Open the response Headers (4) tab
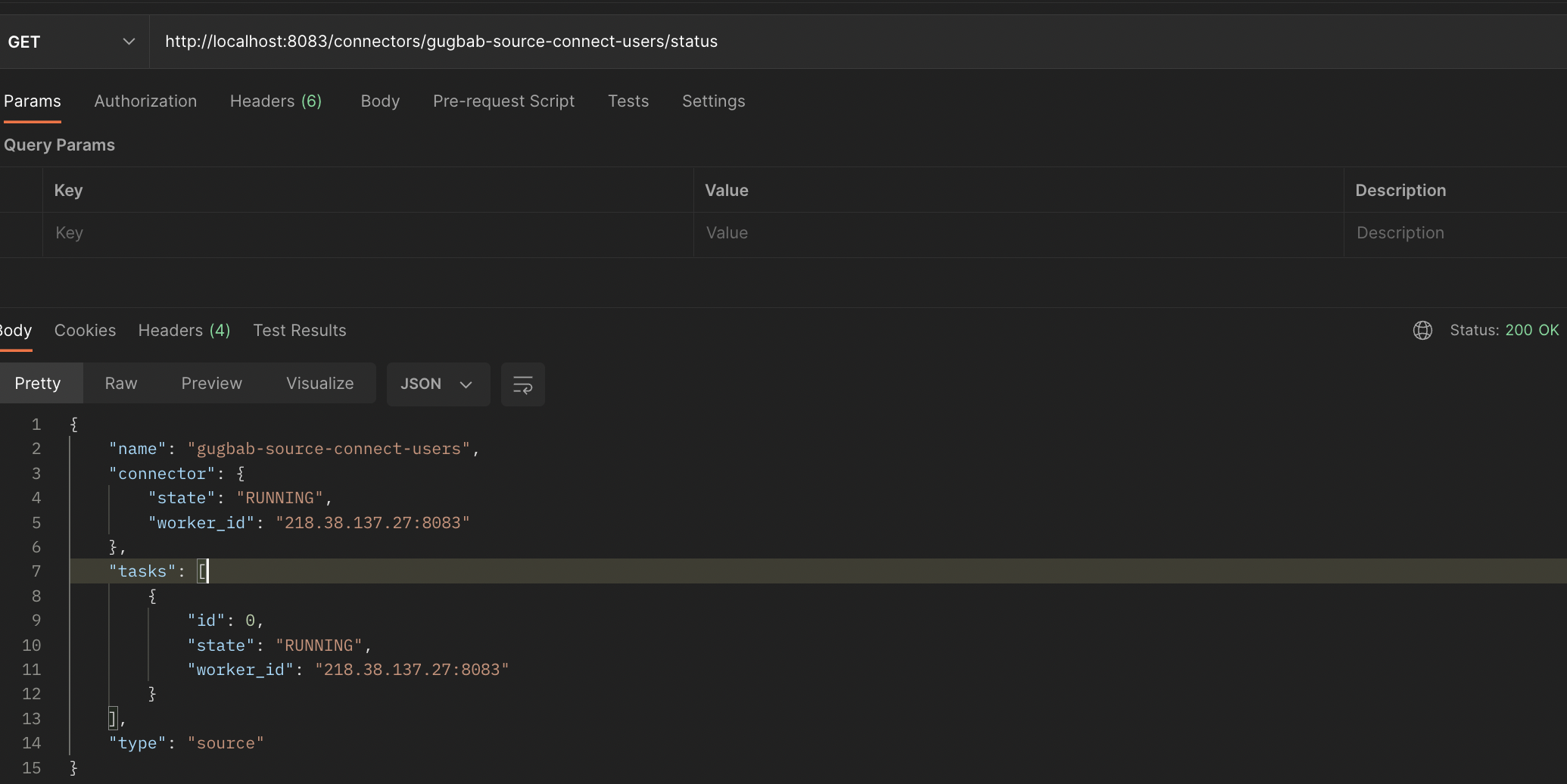Screen dimensions: 1567x784 pyautogui.click(x=184, y=331)
